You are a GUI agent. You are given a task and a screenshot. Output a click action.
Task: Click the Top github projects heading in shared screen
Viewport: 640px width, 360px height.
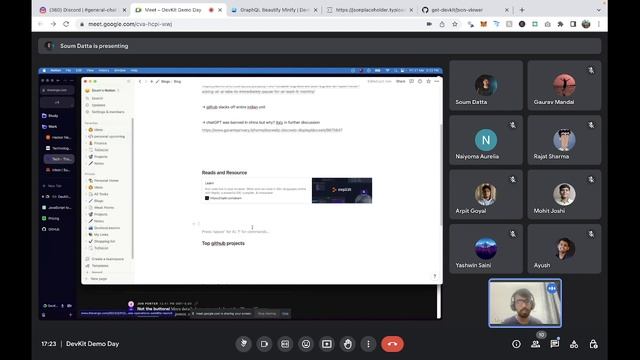pos(223,243)
